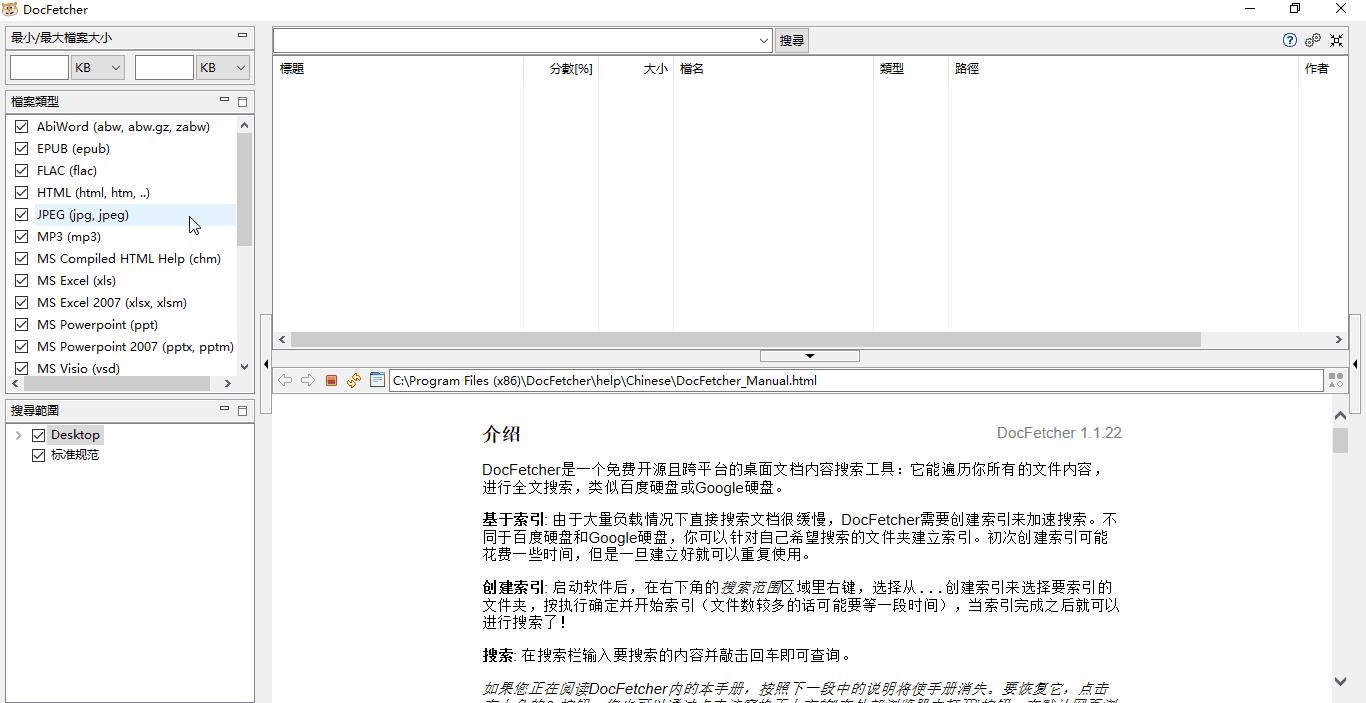Click results table scroll right arrow
The image size is (1366, 703).
(1339, 339)
